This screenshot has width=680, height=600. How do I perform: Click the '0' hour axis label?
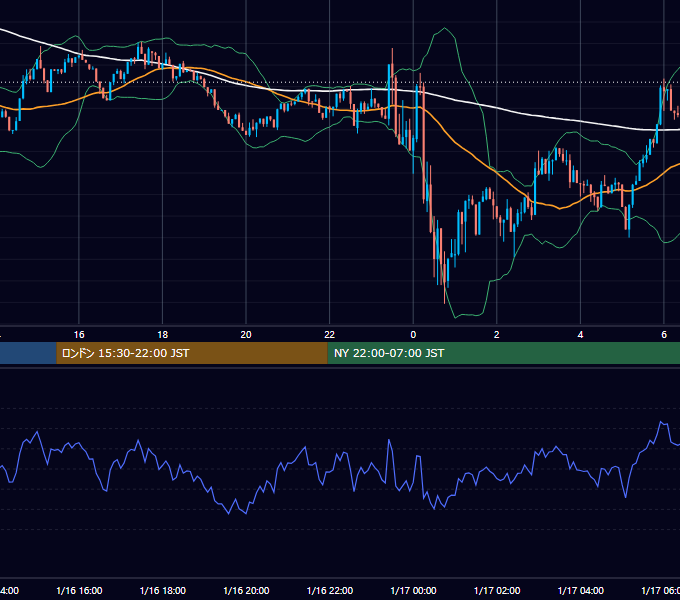coord(413,335)
